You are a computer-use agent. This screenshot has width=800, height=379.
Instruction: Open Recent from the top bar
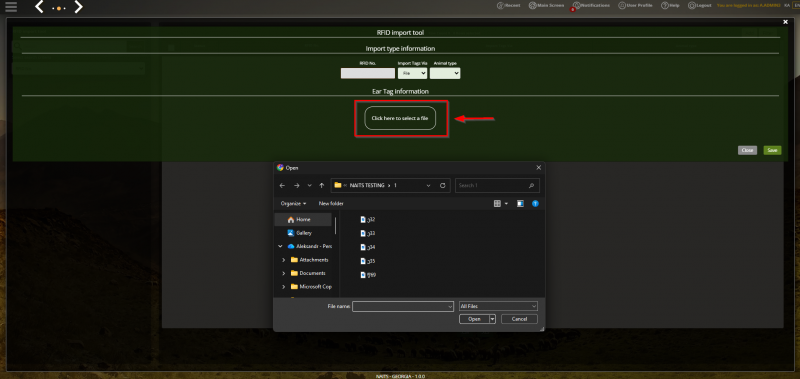(x=508, y=6)
